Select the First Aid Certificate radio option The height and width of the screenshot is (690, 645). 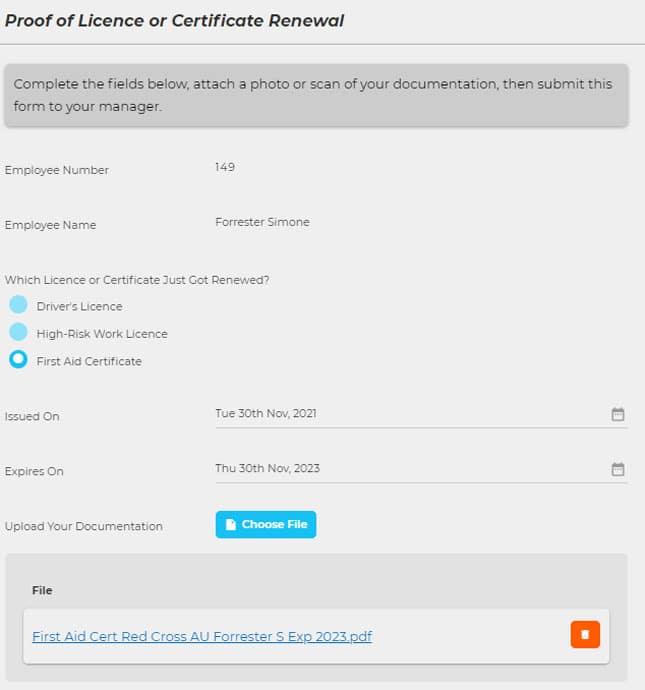click(18, 360)
